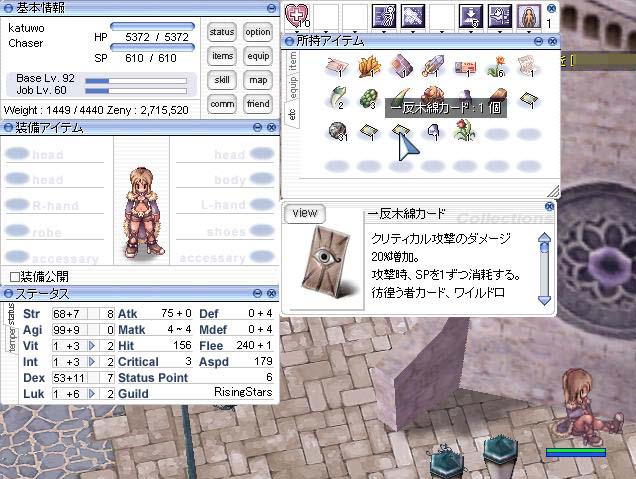Raise Luk stat with its arrow
The width and height of the screenshot is (636, 479).
pos(92,393)
